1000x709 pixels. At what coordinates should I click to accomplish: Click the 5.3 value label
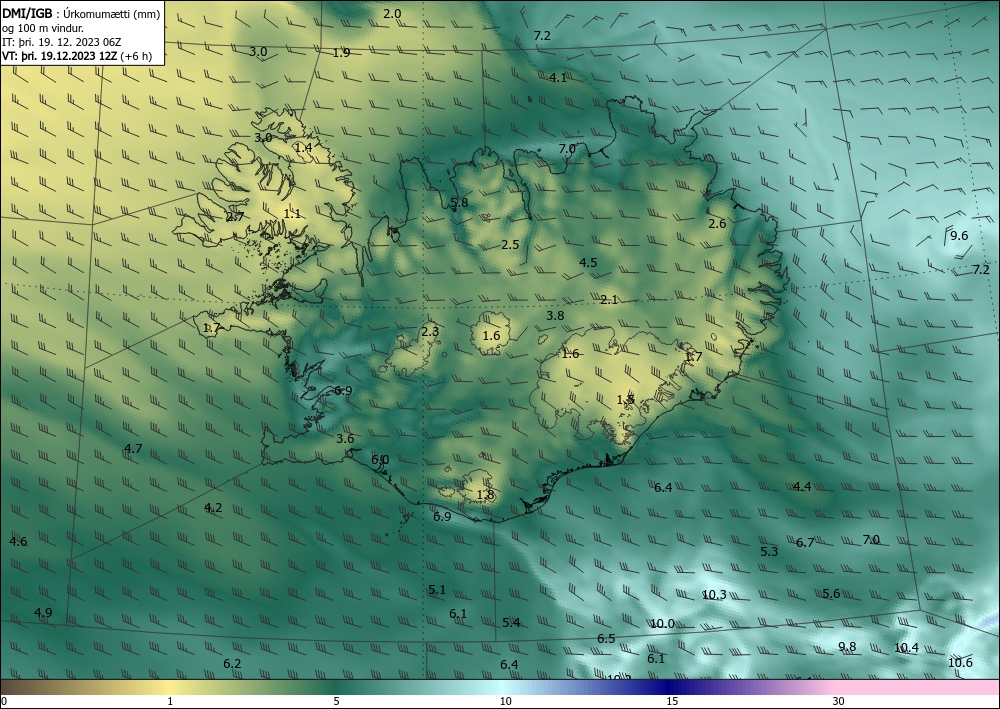tap(769, 552)
